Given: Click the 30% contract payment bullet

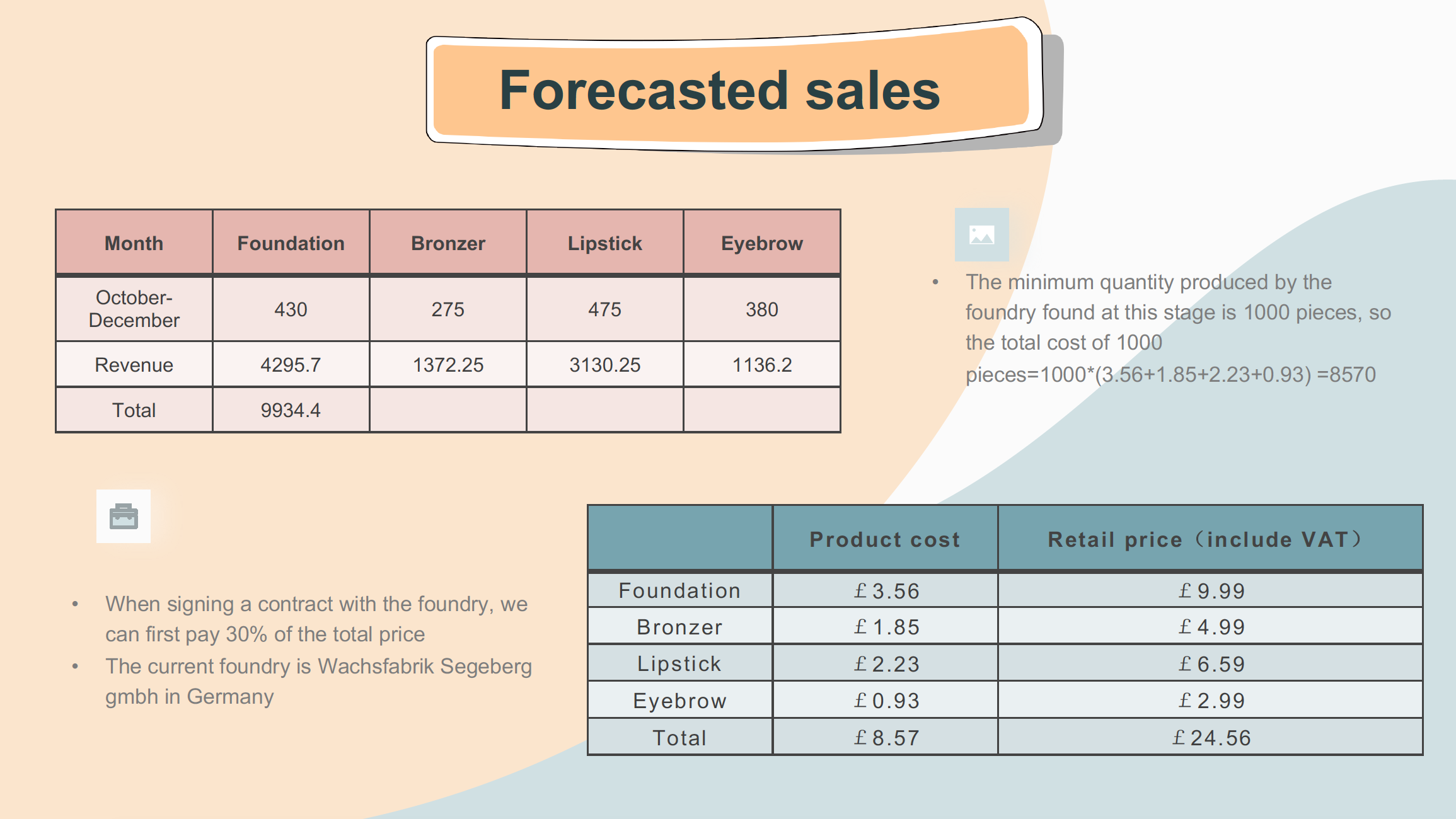Looking at the screenshot, I should (316, 619).
